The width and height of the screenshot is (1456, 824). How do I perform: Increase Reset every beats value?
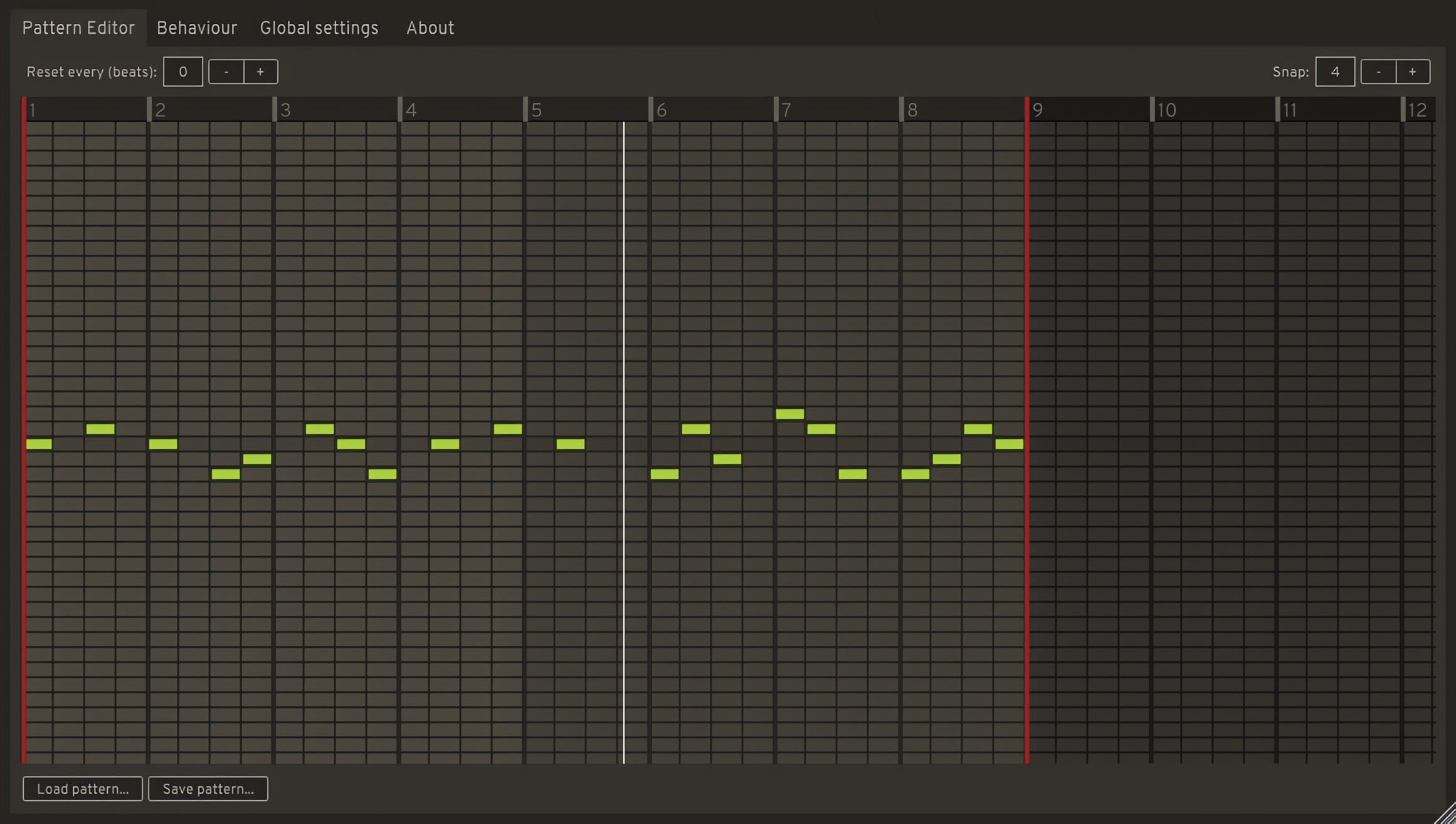coord(259,71)
